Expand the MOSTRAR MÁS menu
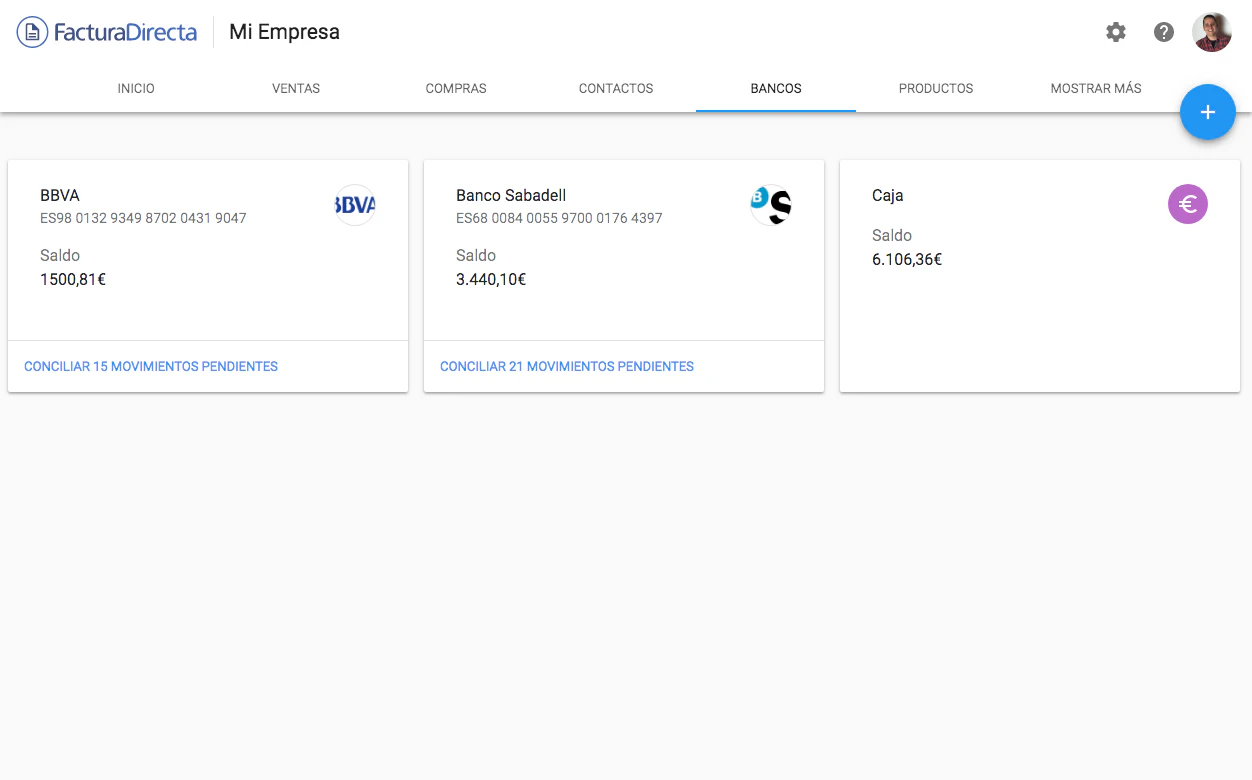Screen dimensions: 1252x780 1096,88
